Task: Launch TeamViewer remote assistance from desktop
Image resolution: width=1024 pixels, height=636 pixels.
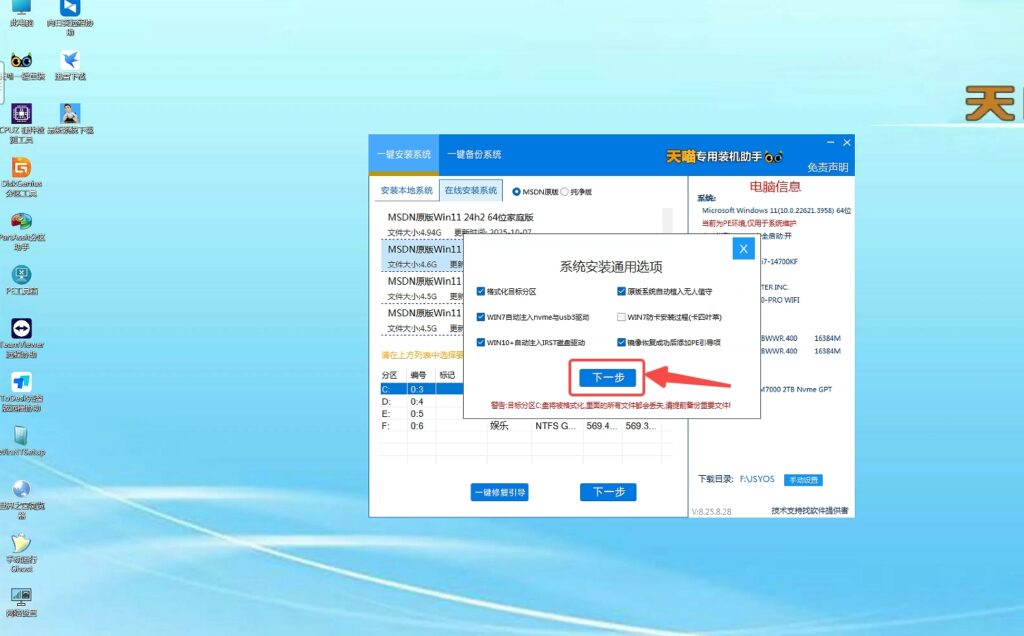Action: tap(20, 330)
